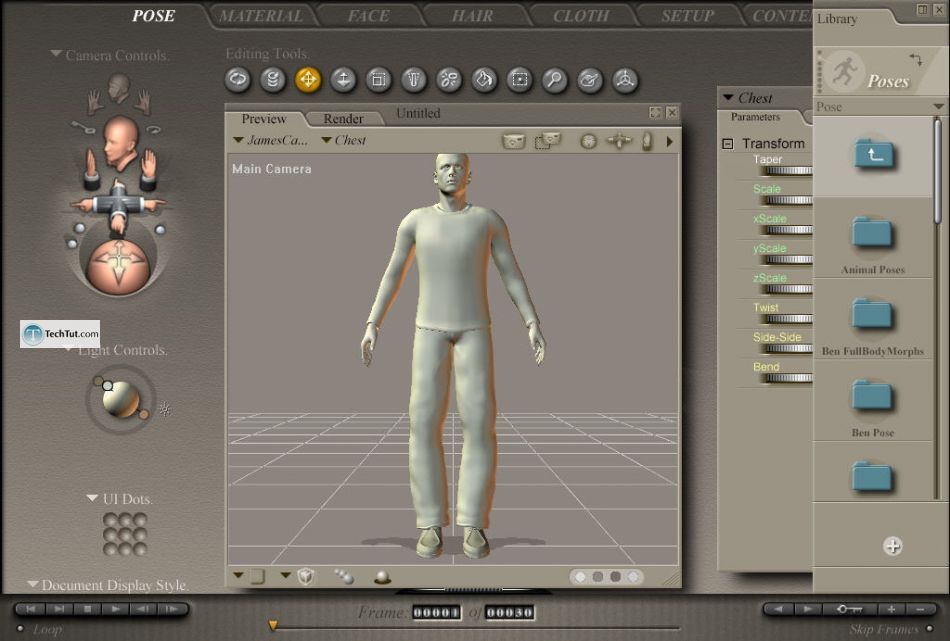Open the Ben FullBodyMorphs folder
The width and height of the screenshot is (950, 641).
pyautogui.click(x=872, y=315)
